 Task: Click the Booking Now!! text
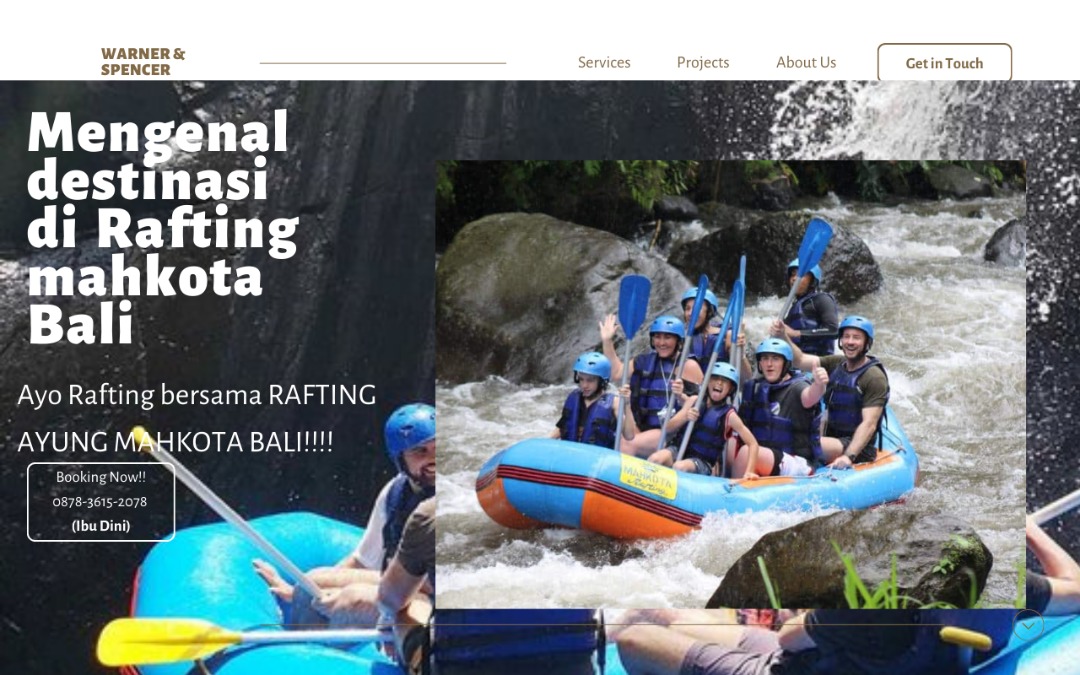[x=101, y=477]
